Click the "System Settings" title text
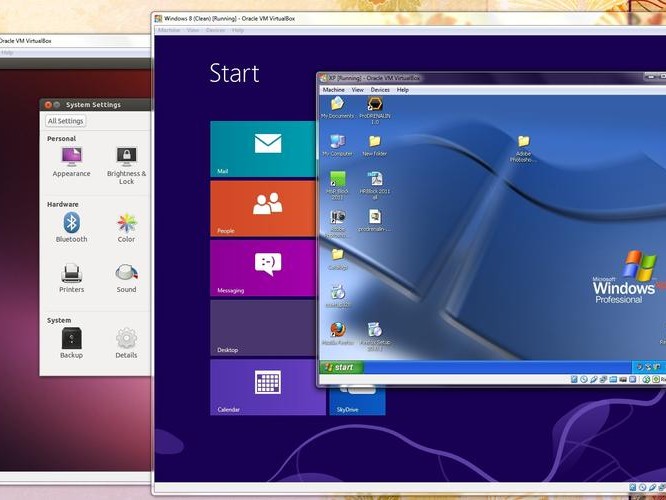Viewport: 666px width, 500px height. (x=93, y=105)
